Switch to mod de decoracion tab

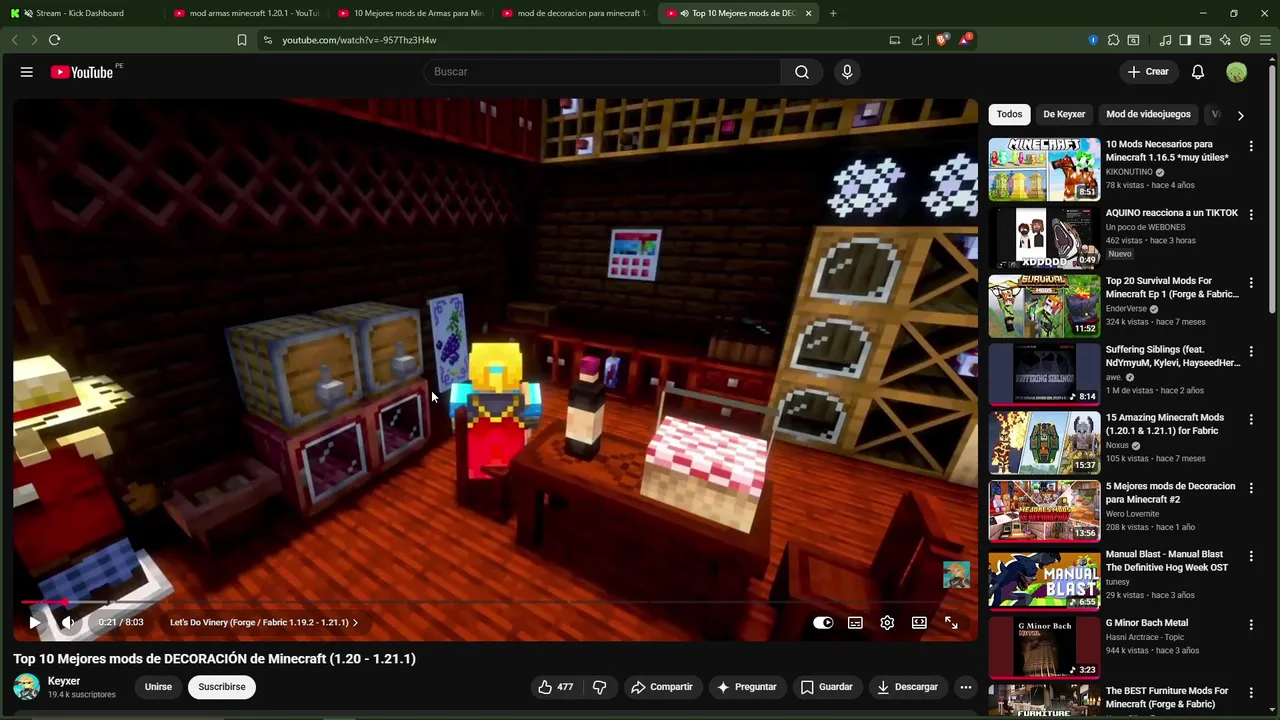(576, 13)
